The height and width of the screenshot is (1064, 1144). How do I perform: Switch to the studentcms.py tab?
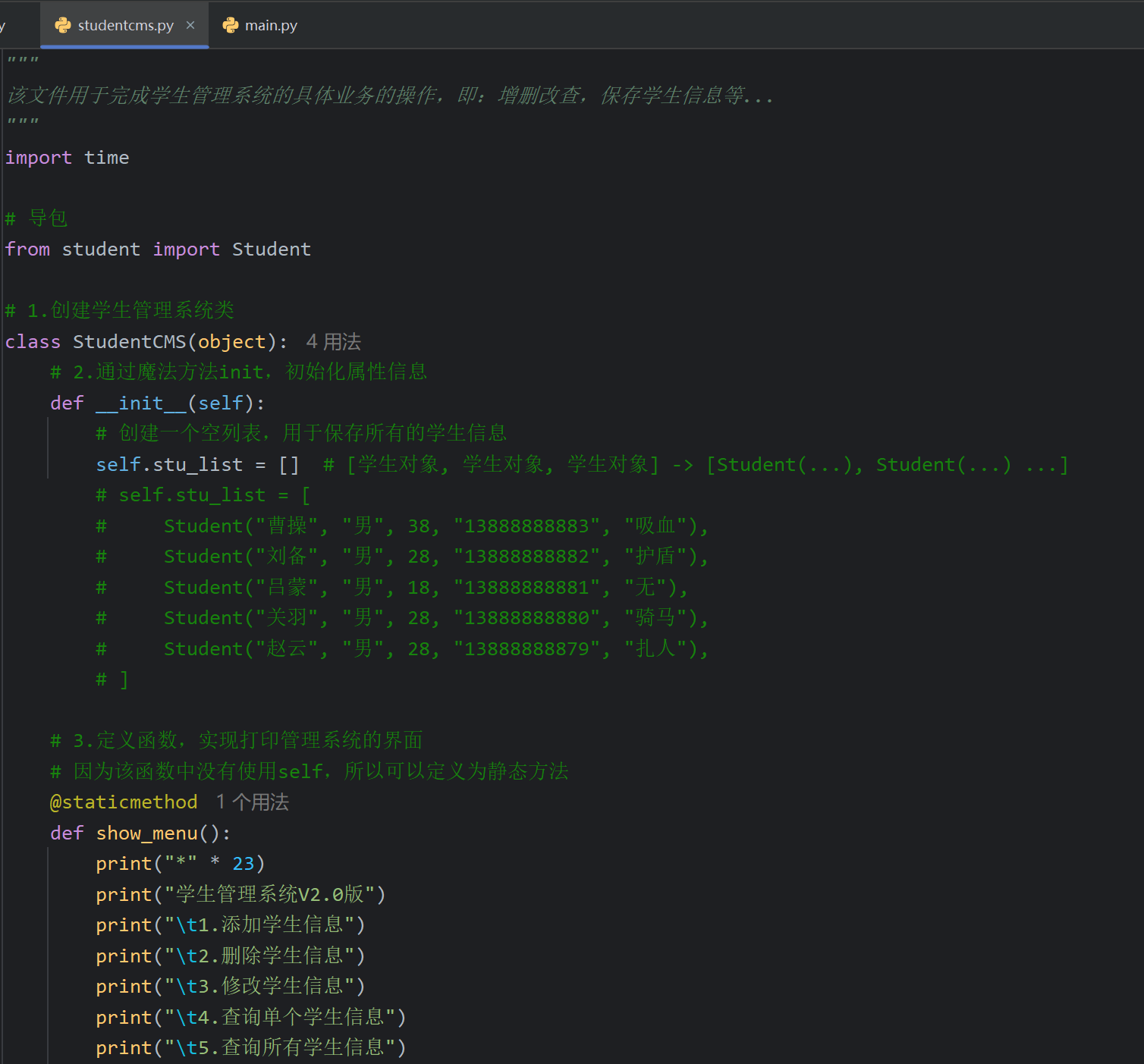tap(125, 25)
